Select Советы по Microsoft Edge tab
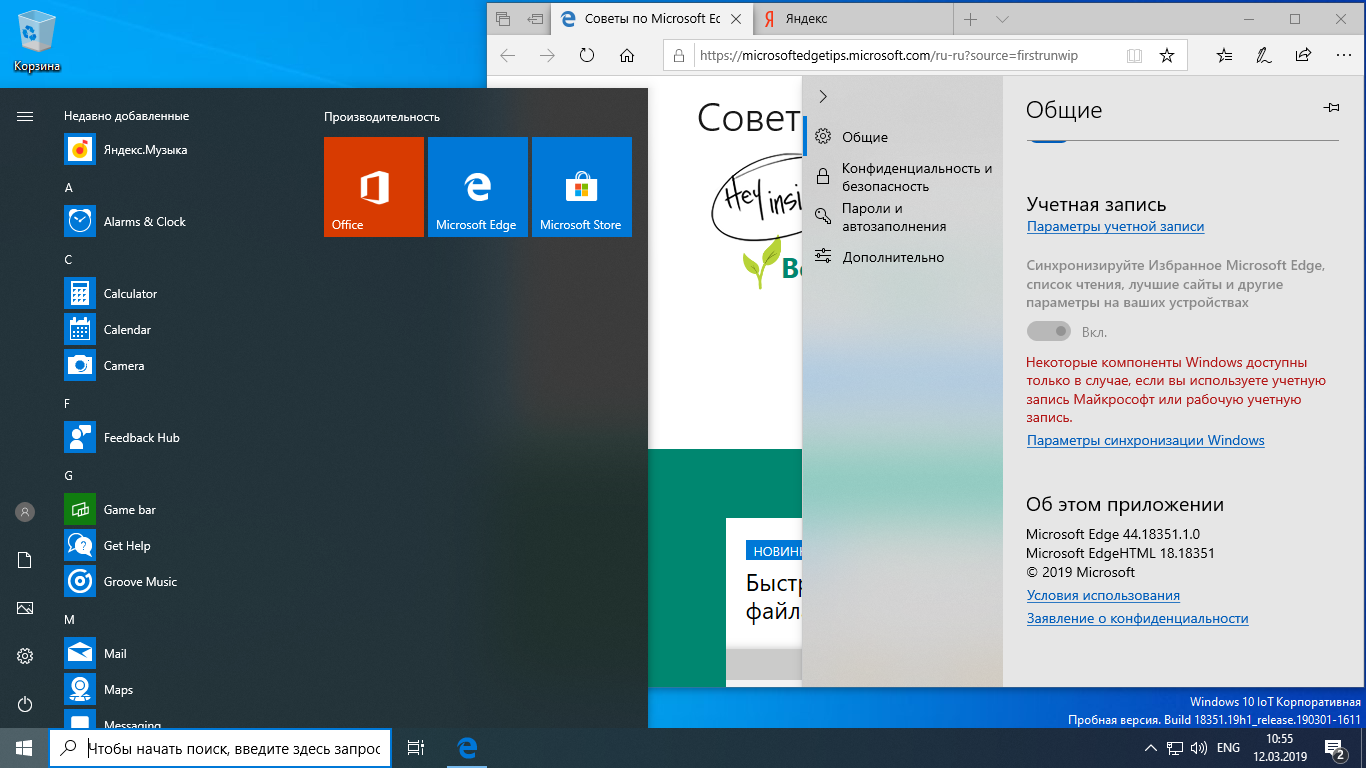The width and height of the screenshot is (1366, 768). click(652, 19)
